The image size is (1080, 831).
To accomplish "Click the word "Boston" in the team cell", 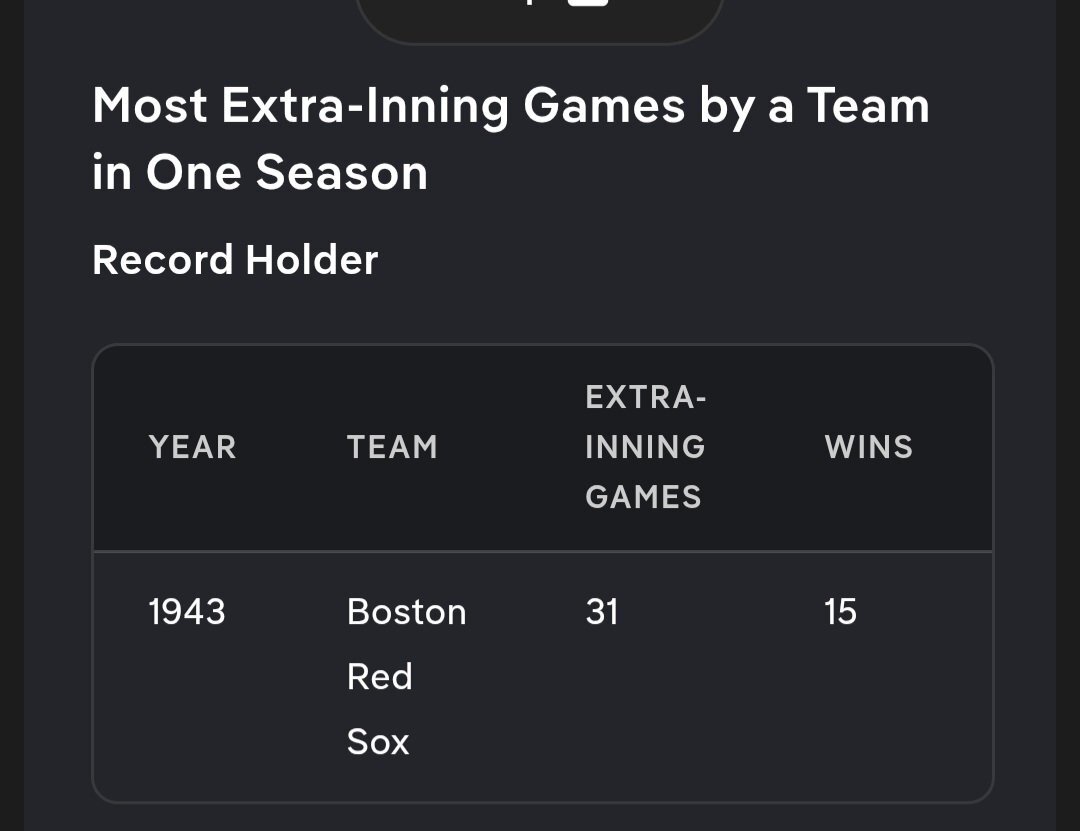I will 406,611.
